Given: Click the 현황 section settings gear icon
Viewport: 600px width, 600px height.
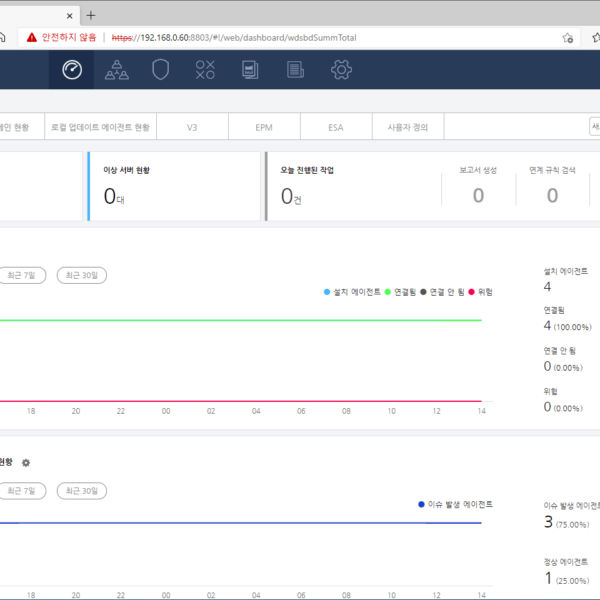Looking at the screenshot, I should click(26, 463).
